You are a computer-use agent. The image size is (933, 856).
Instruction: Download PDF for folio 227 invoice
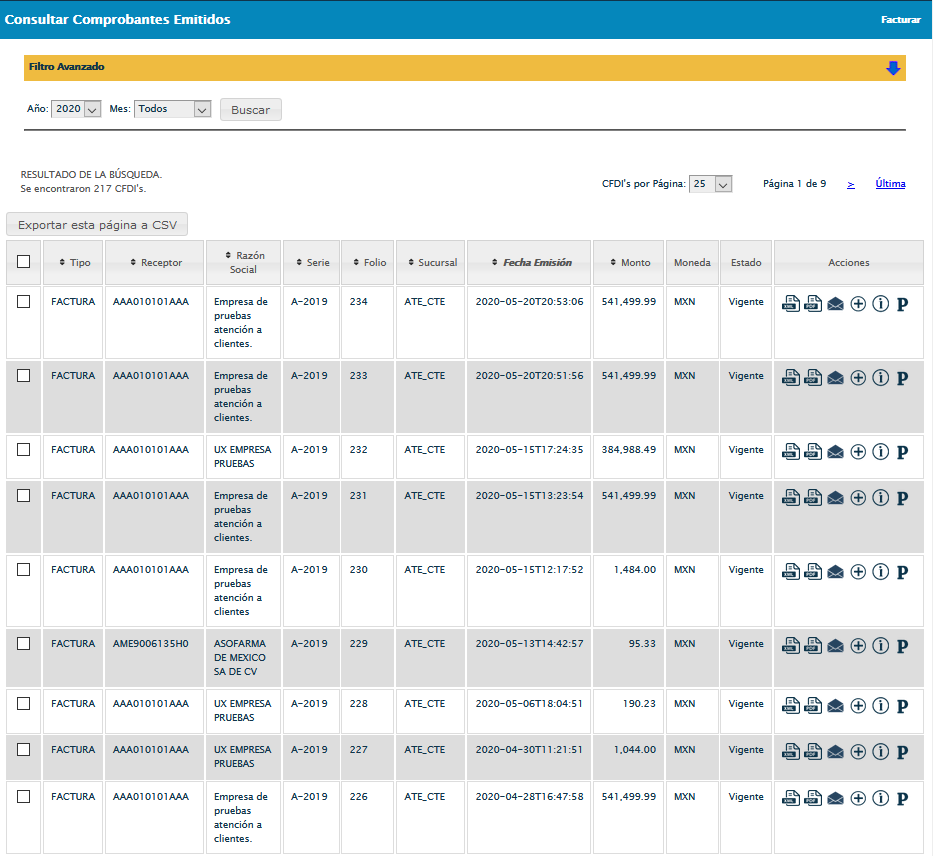813,752
